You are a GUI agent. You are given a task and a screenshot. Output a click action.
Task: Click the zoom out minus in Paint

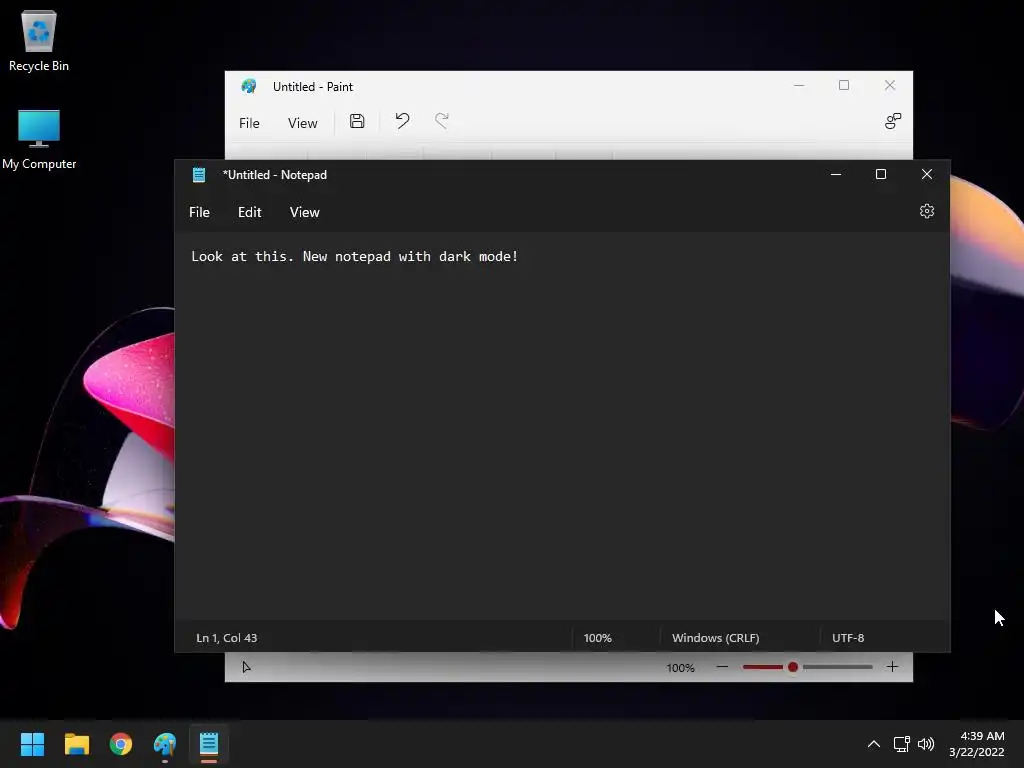(722, 667)
